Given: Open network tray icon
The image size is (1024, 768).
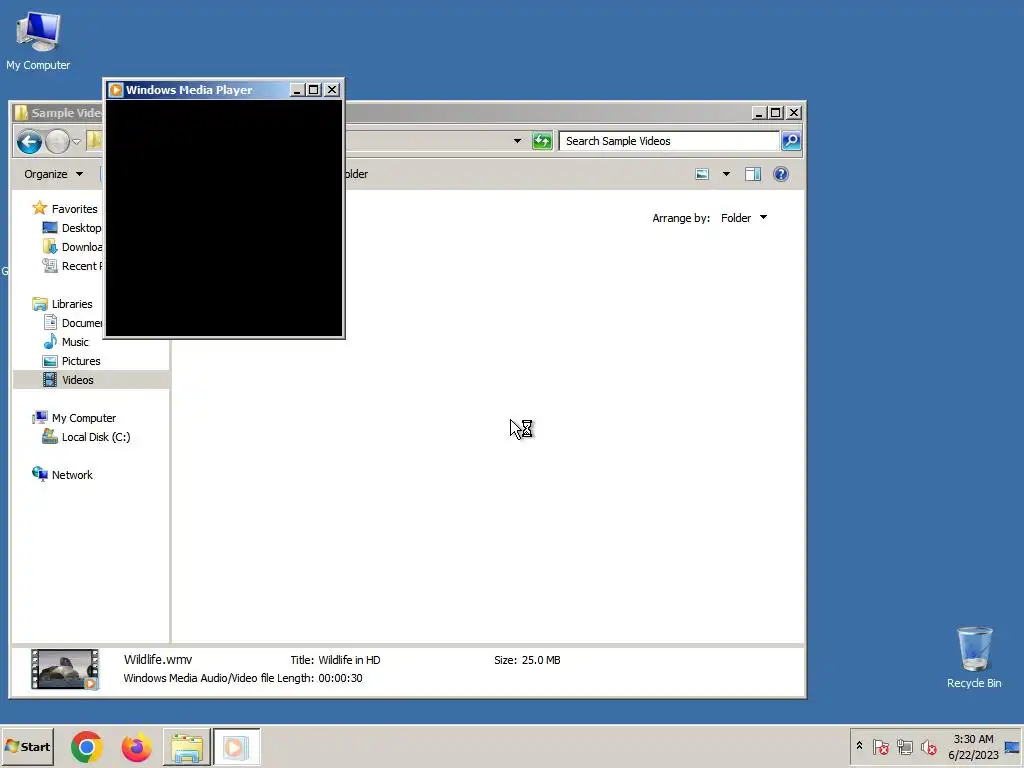Looking at the screenshot, I should pyautogui.click(x=904, y=747).
